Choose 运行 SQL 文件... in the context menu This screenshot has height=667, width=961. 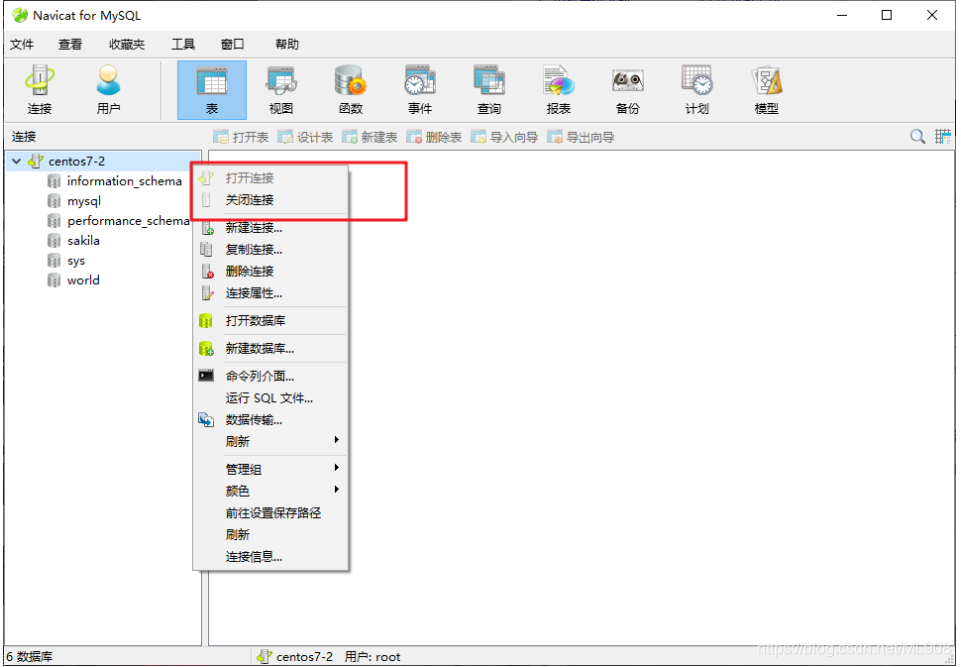(271, 398)
